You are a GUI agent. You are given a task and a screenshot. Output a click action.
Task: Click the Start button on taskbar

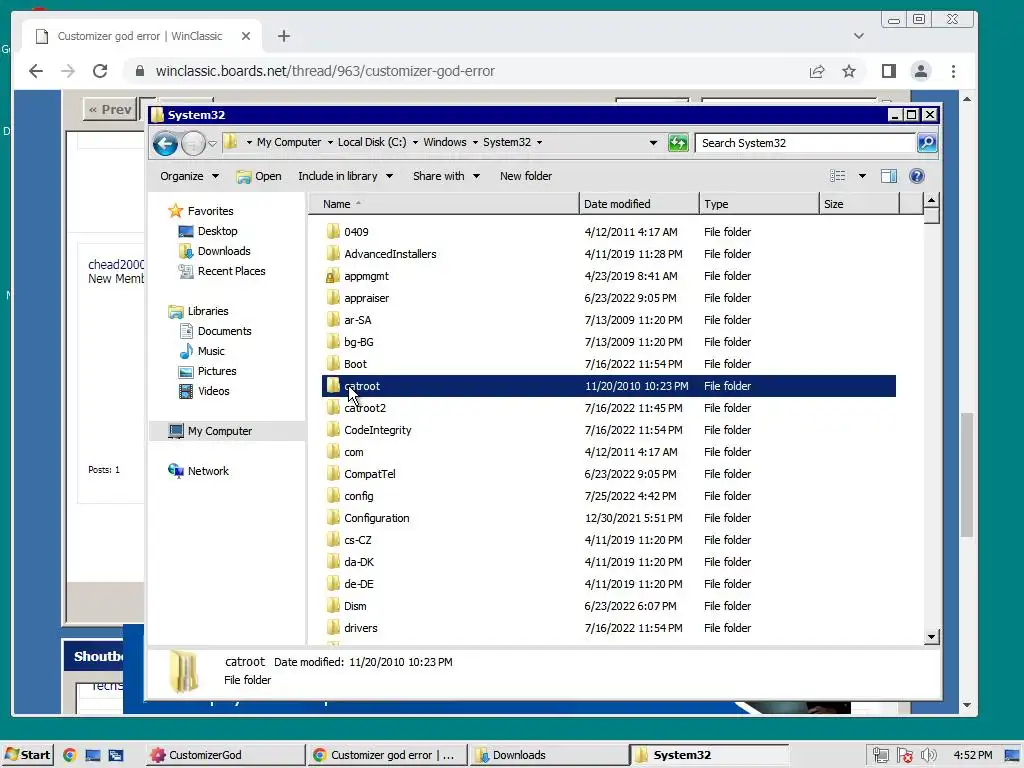(27, 755)
